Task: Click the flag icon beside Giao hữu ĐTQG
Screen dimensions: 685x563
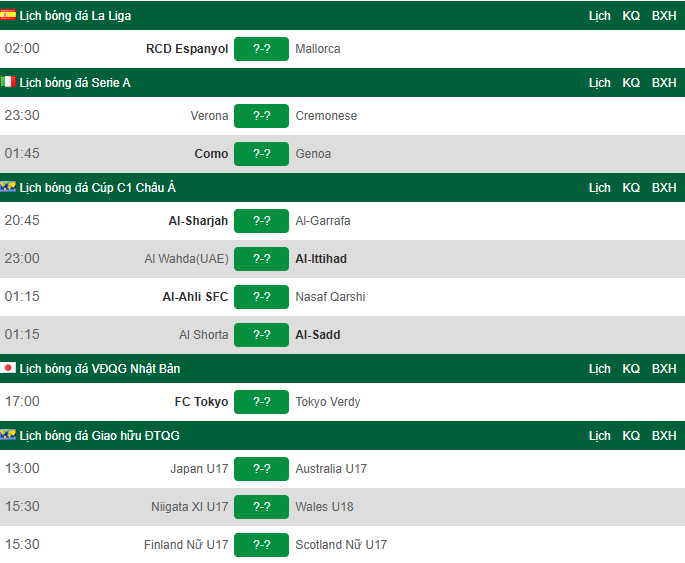Action: [x=8, y=435]
